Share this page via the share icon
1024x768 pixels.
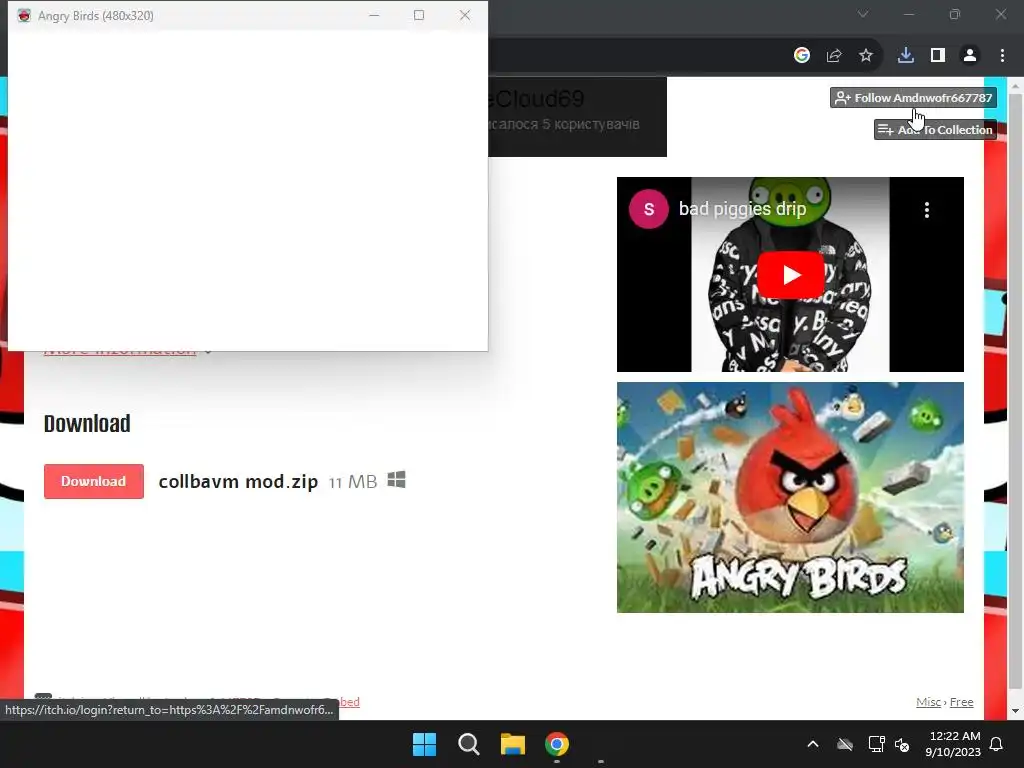[x=833, y=56]
